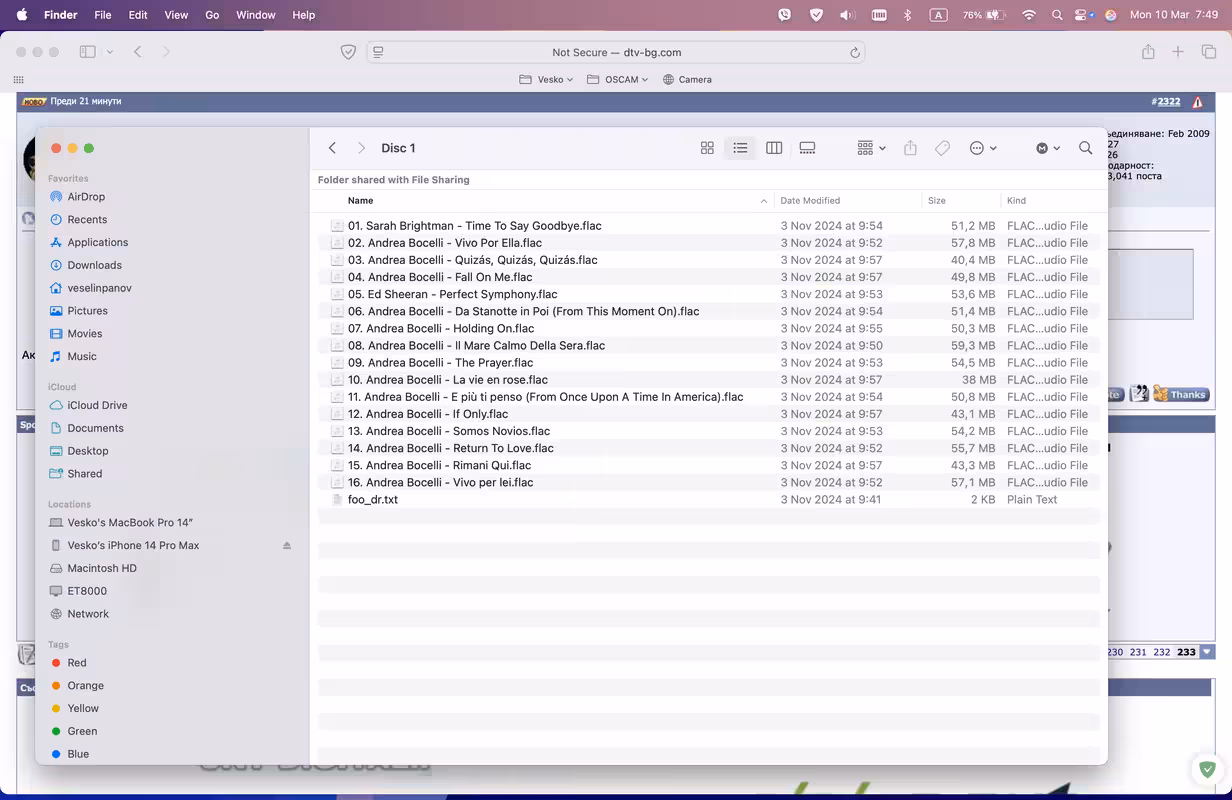Screen dimensions: 1232x800
Task: Click the Thanks button on forum post
Action: 1181,394
